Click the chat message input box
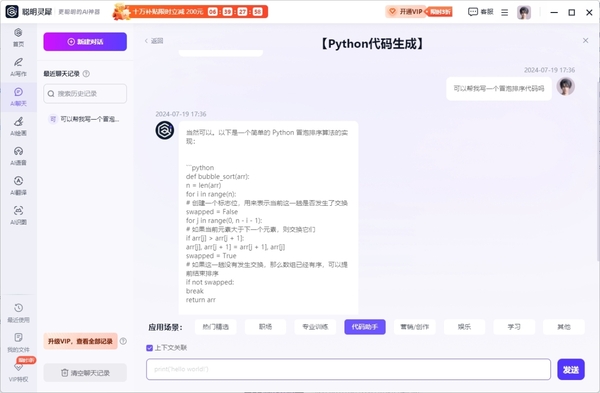600x393 pixels. point(348,369)
